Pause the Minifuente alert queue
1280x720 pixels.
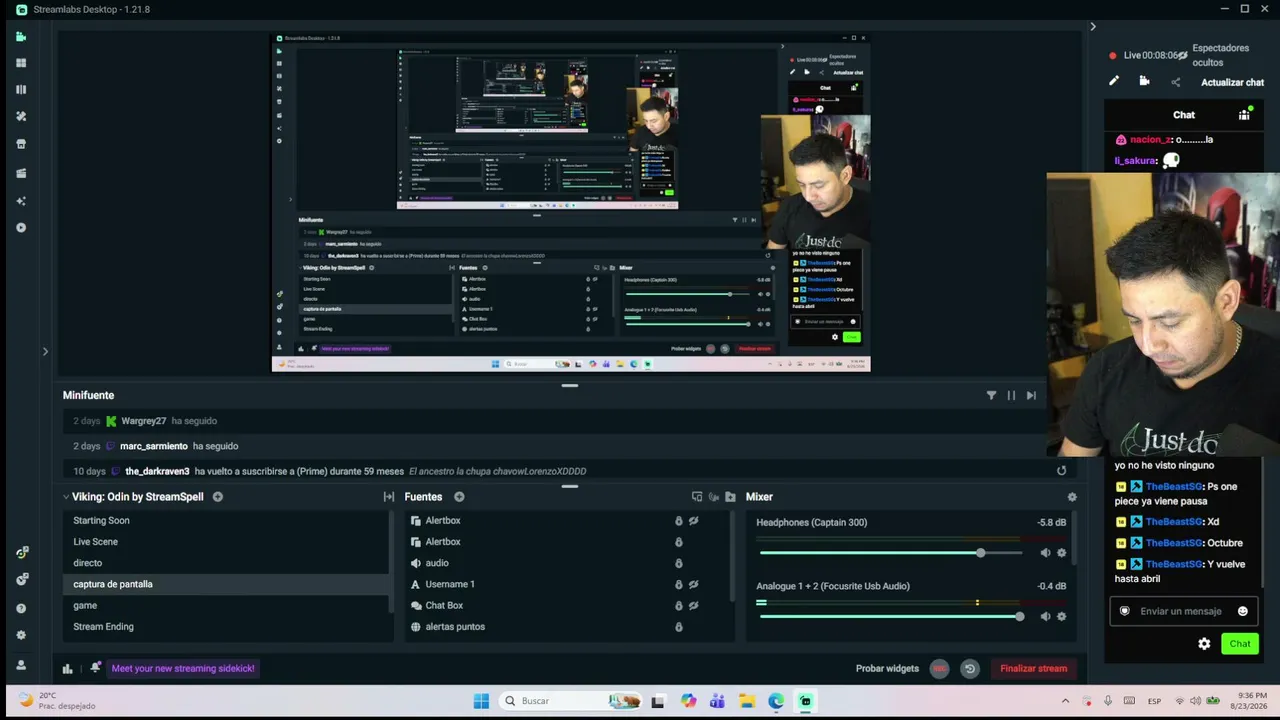[x=1011, y=396]
